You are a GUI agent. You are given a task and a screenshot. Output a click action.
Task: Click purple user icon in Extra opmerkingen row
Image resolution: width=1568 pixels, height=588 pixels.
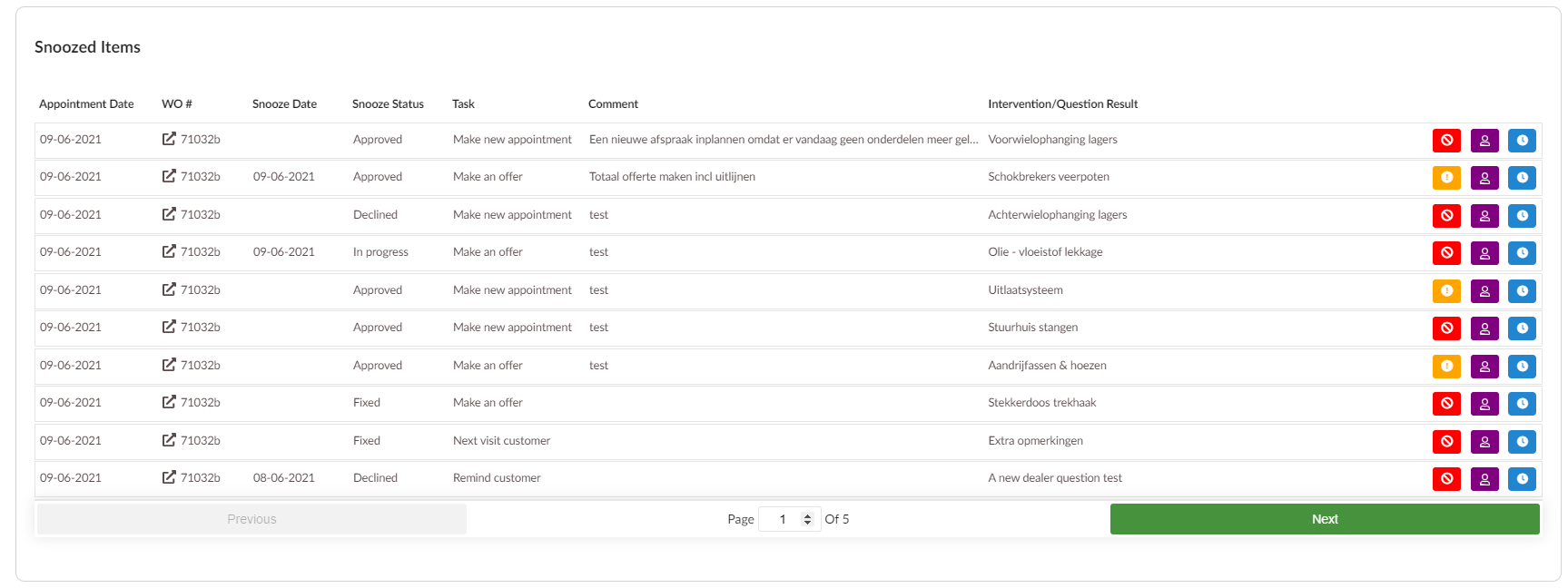click(x=1484, y=442)
